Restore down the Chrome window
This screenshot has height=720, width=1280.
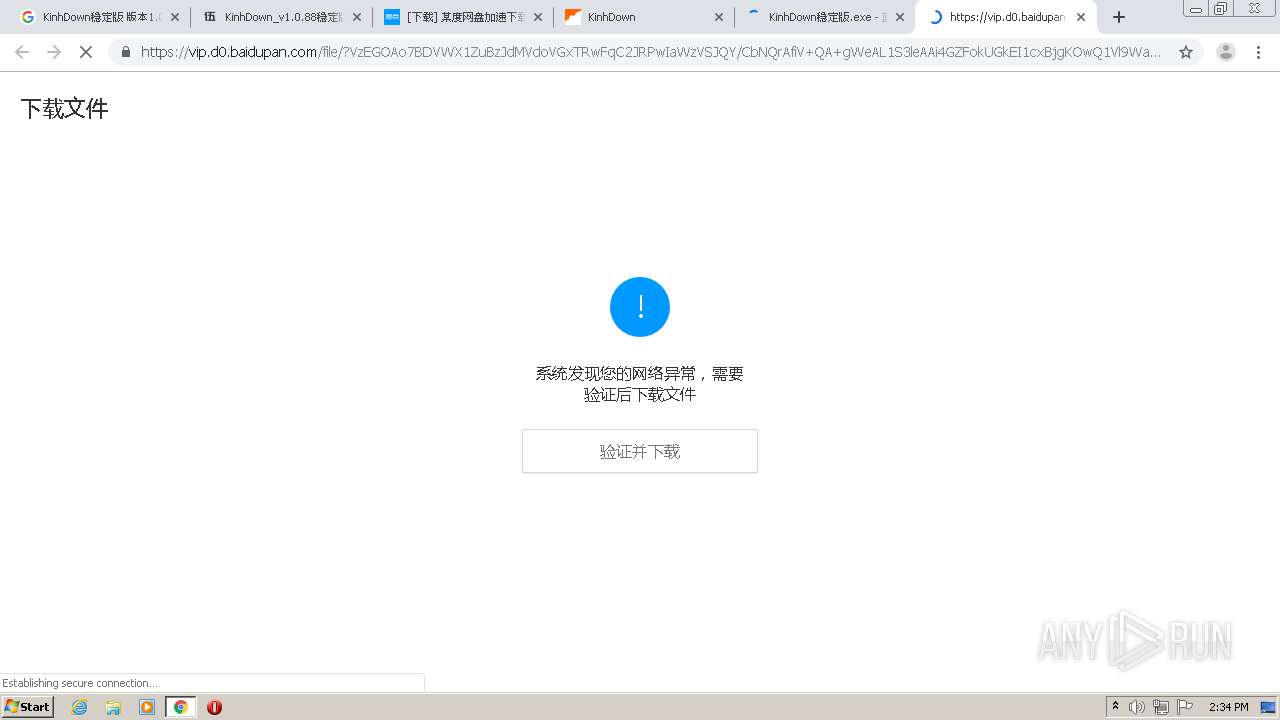click(1221, 9)
